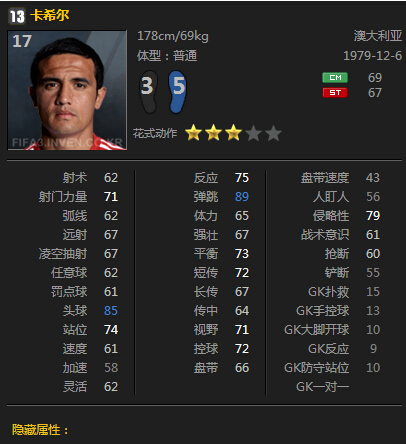Click the red ST position badge
This screenshot has width=406, height=444.
click(335, 92)
